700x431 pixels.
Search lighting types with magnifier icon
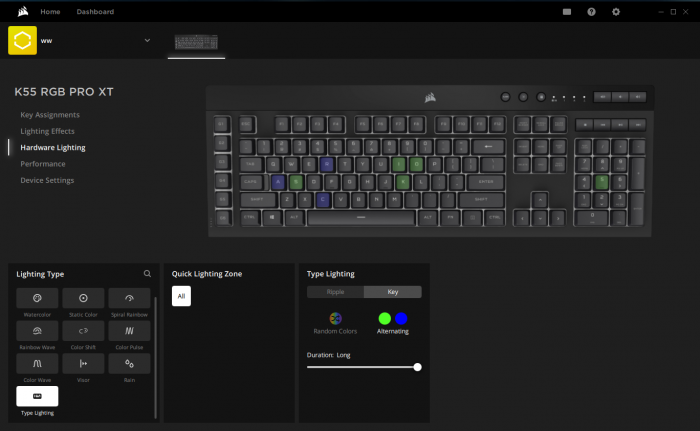point(147,273)
